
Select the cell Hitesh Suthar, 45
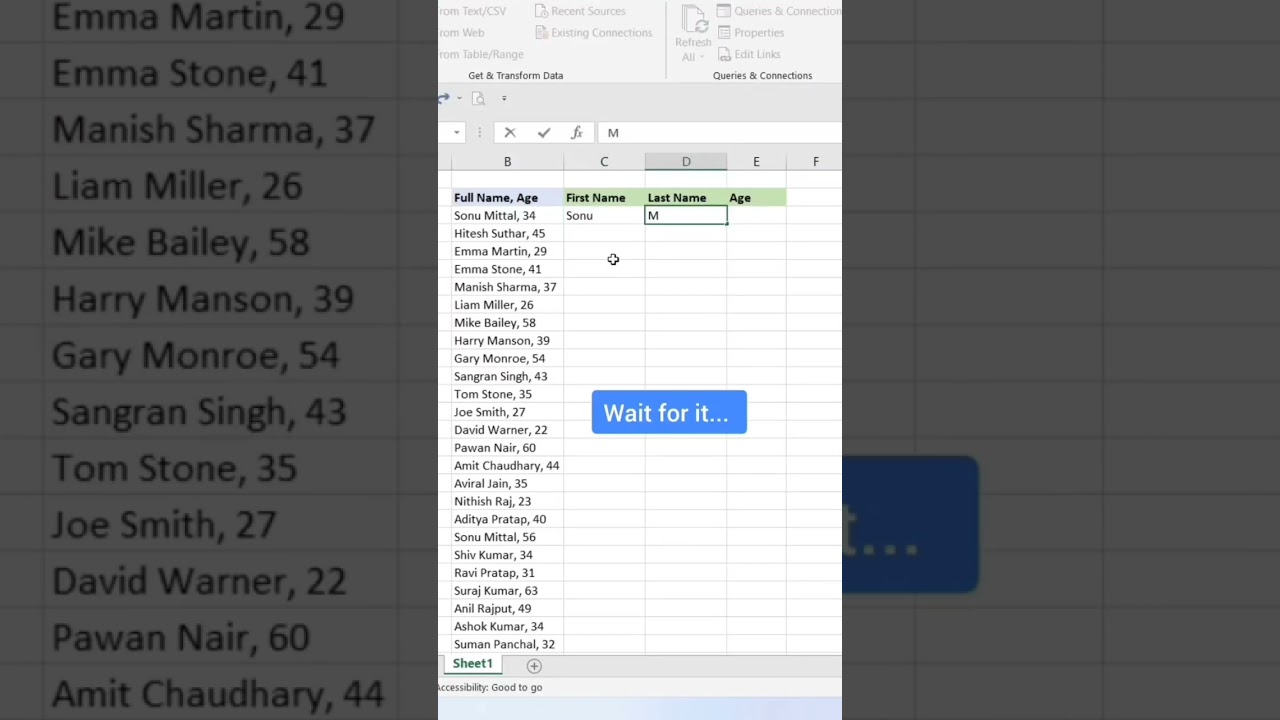(507, 234)
